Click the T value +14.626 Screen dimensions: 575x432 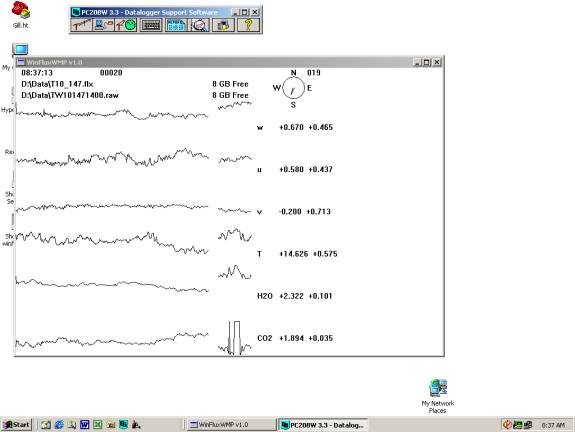click(x=294, y=254)
